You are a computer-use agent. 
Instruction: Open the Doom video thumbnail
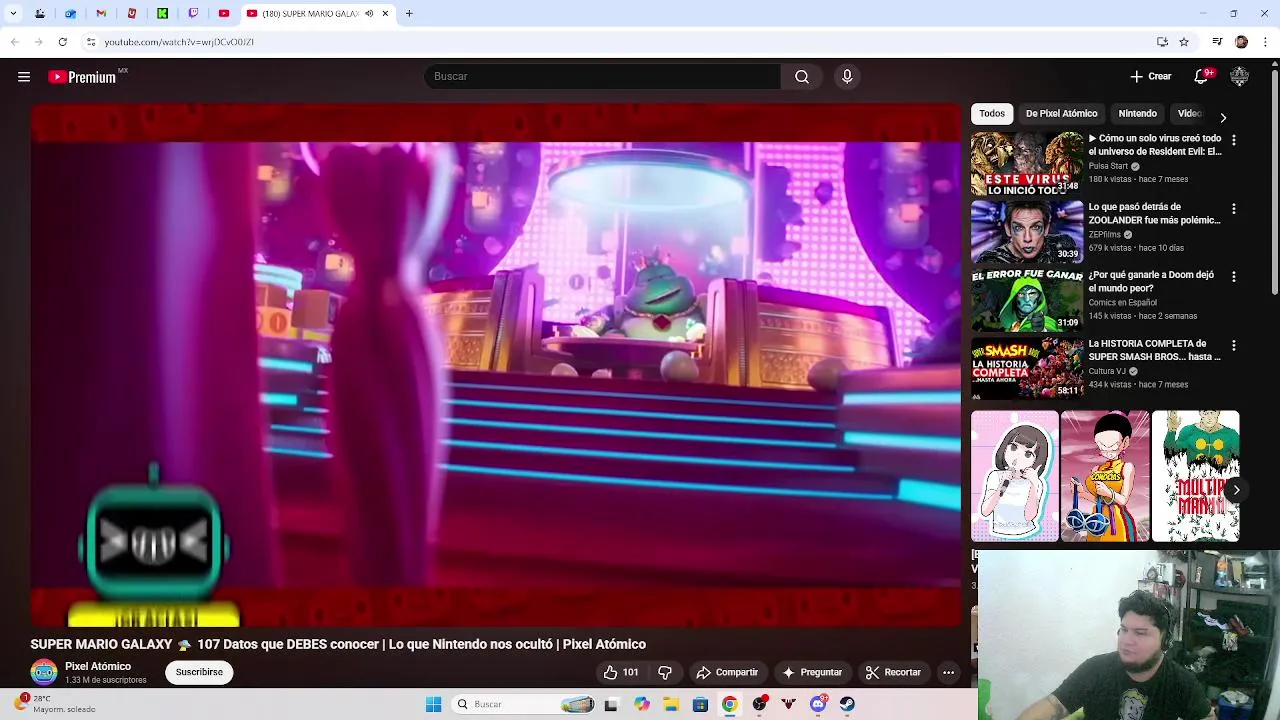tap(1027, 300)
